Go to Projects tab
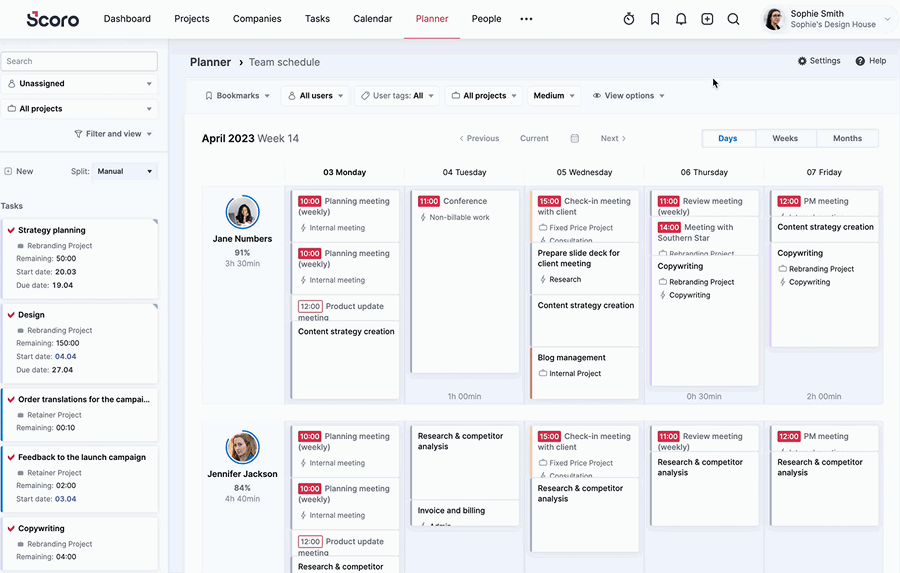This screenshot has width=900, height=573. (x=192, y=19)
